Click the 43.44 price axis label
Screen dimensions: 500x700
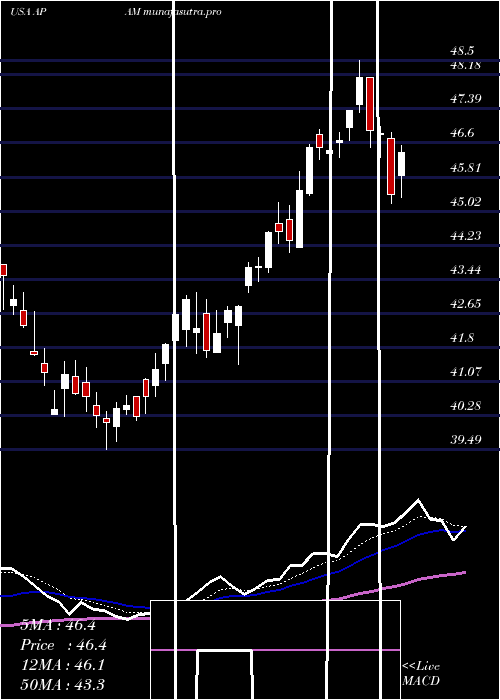466,270
